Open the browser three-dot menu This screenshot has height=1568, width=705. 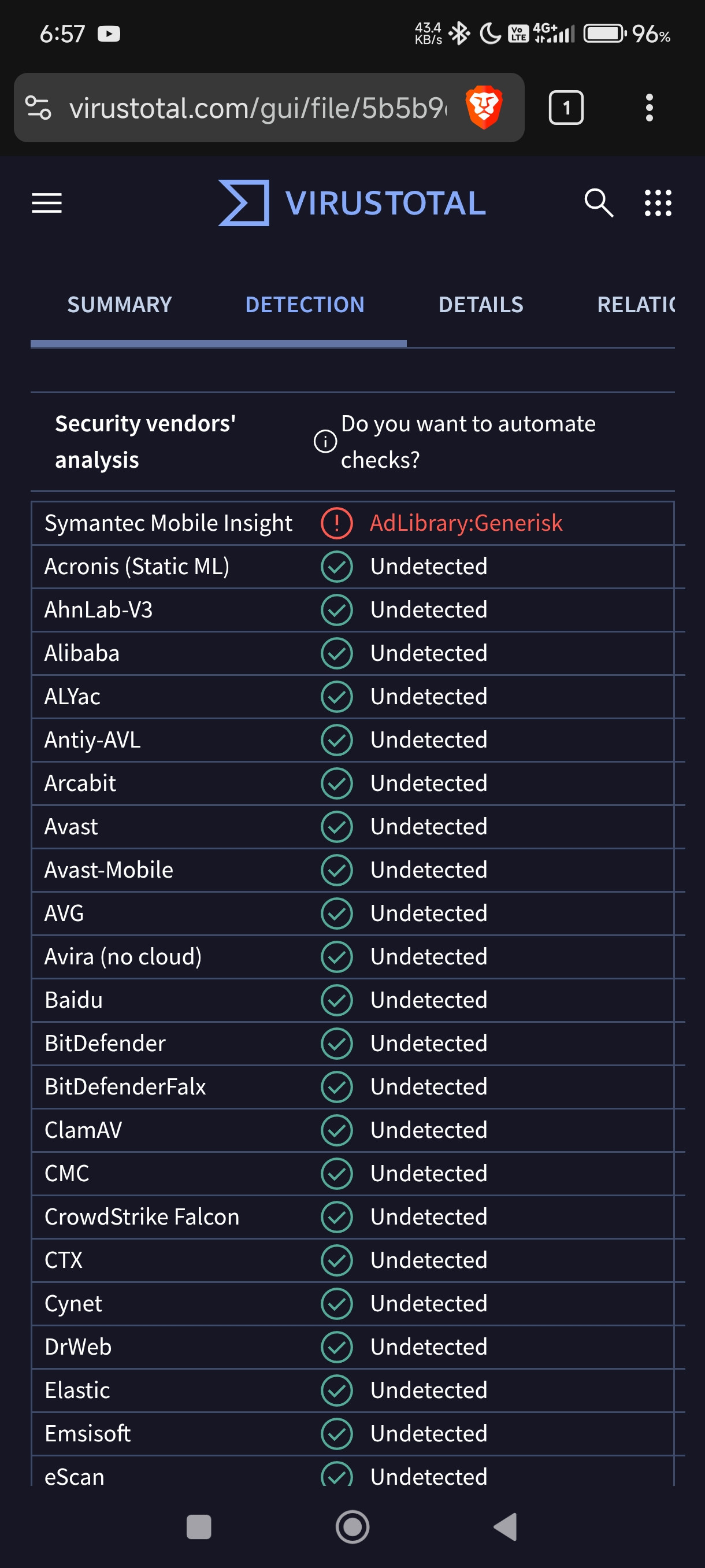point(649,108)
